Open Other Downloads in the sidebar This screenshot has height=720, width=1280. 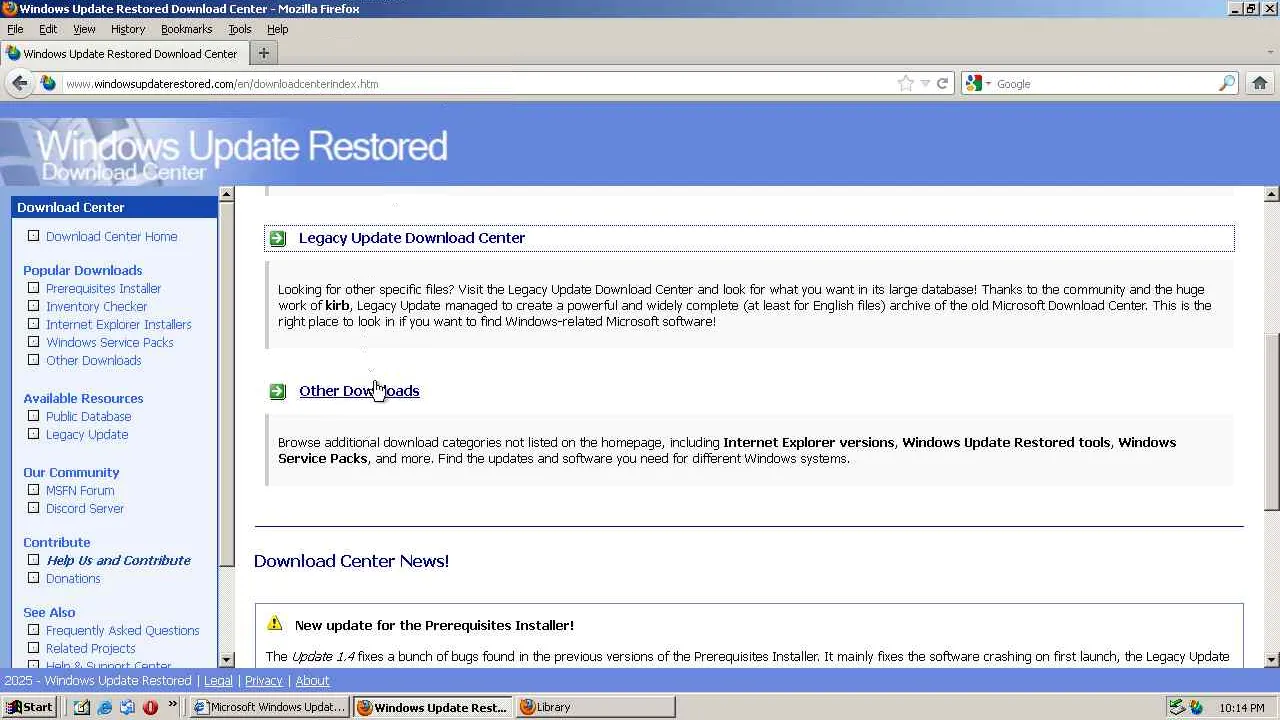tap(93, 361)
